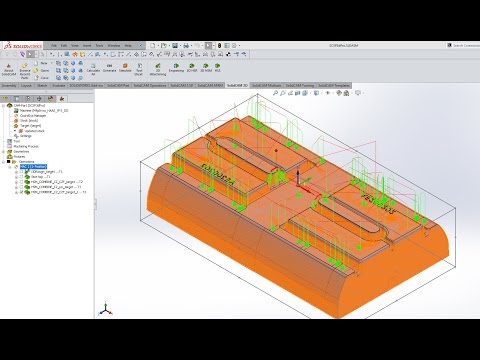Select the 3D HSR operation icon
The image size is (480, 360).
pos(192,68)
